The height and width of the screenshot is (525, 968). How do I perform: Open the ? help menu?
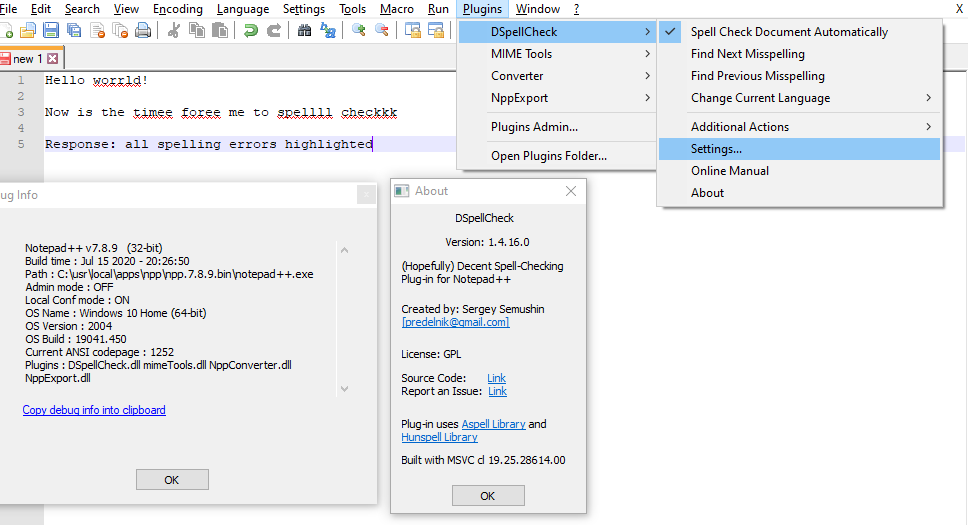click(577, 9)
